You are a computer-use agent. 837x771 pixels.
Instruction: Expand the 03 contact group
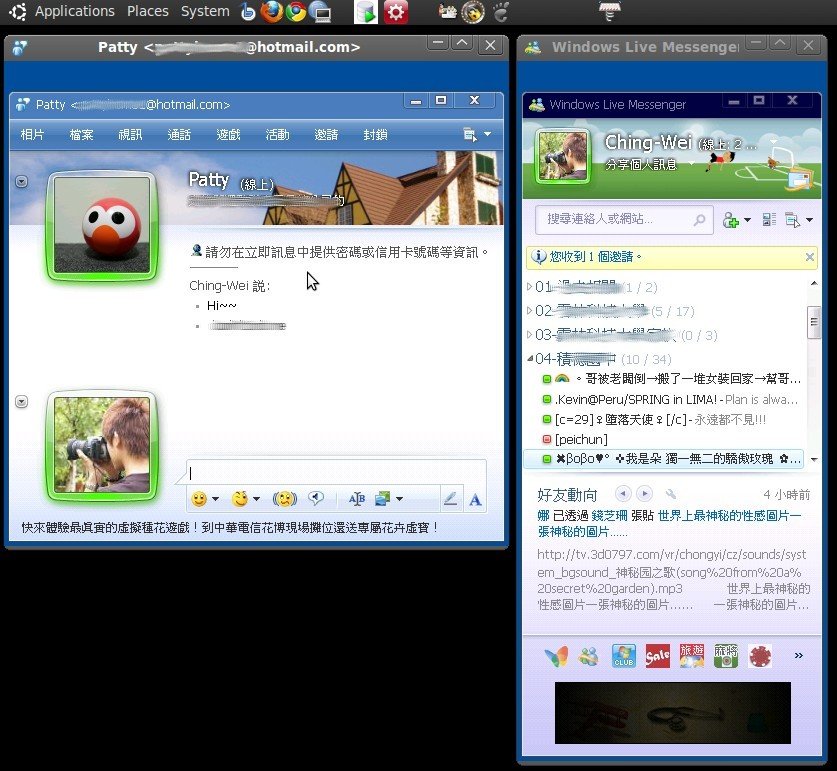(529, 335)
